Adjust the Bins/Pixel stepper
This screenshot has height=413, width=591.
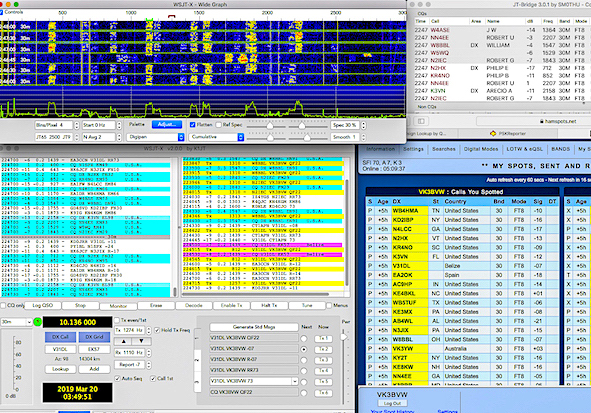77,125
